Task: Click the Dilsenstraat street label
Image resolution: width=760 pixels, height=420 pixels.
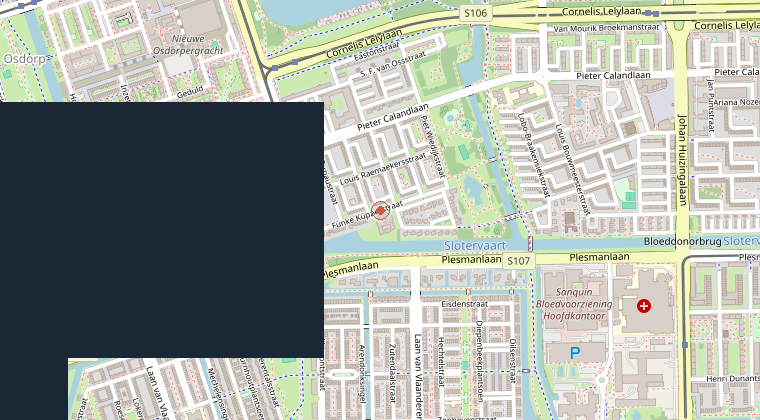Action: (x=513, y=361)
